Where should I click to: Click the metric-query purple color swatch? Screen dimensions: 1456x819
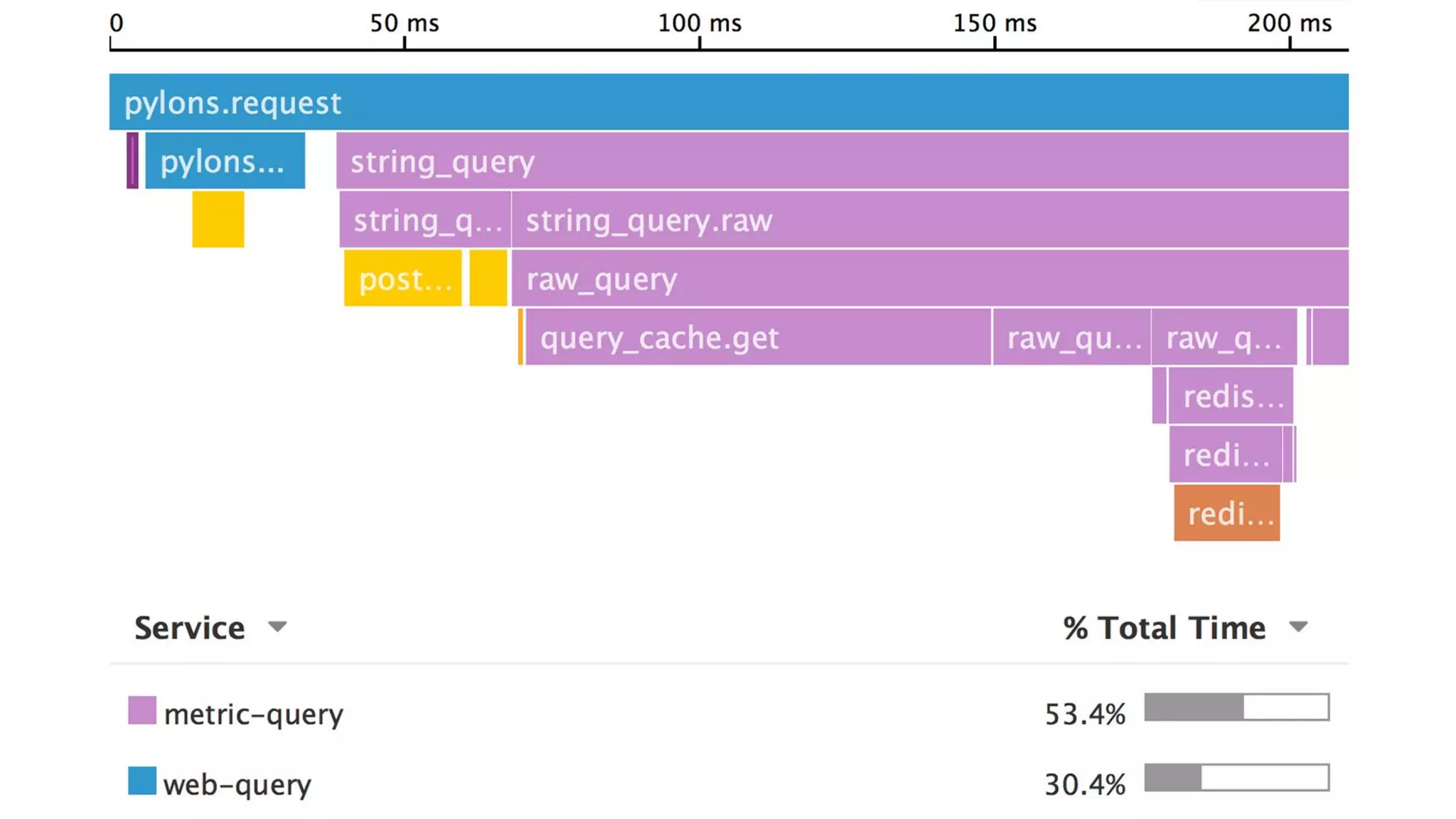pyautogui.click(x=142, y=710)
